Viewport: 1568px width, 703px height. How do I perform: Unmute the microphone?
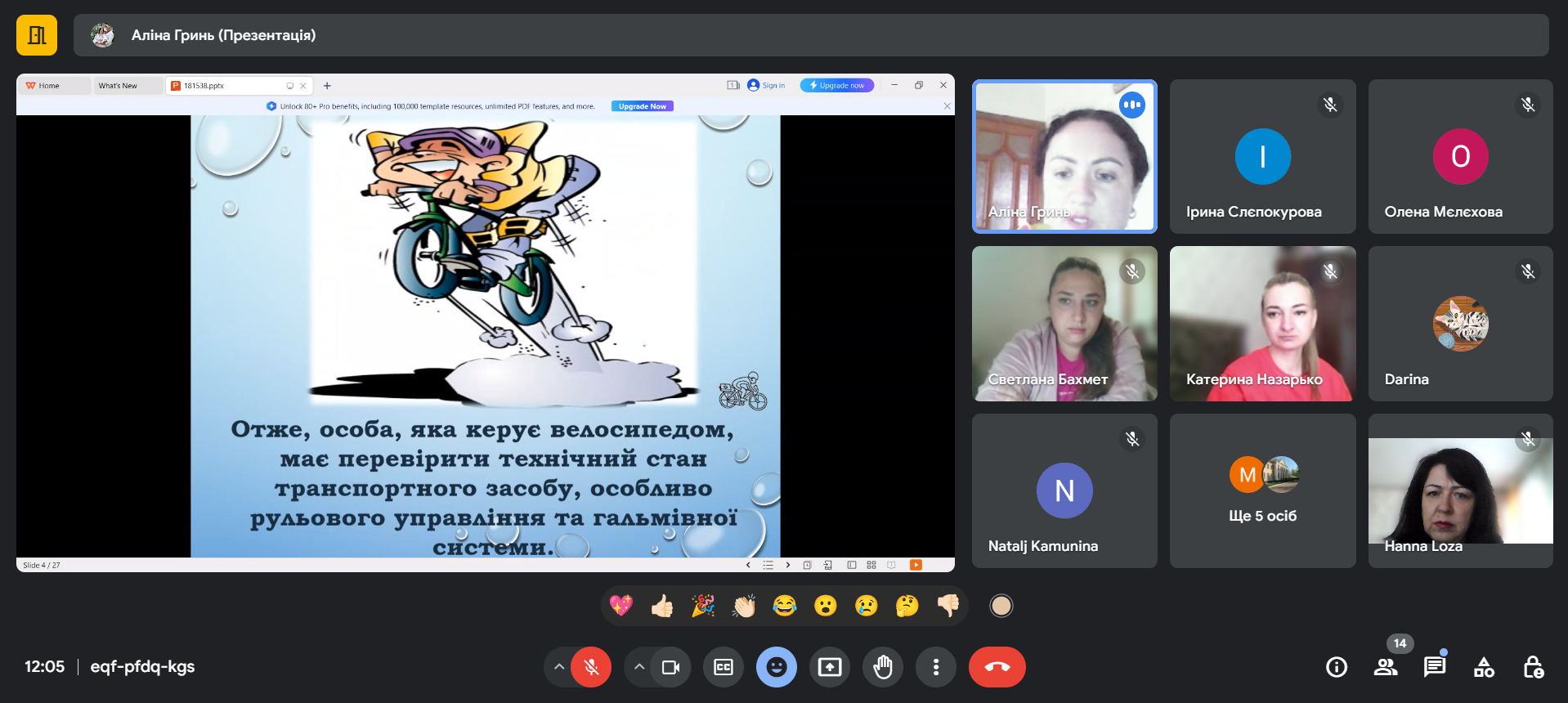tap(591, 667)
